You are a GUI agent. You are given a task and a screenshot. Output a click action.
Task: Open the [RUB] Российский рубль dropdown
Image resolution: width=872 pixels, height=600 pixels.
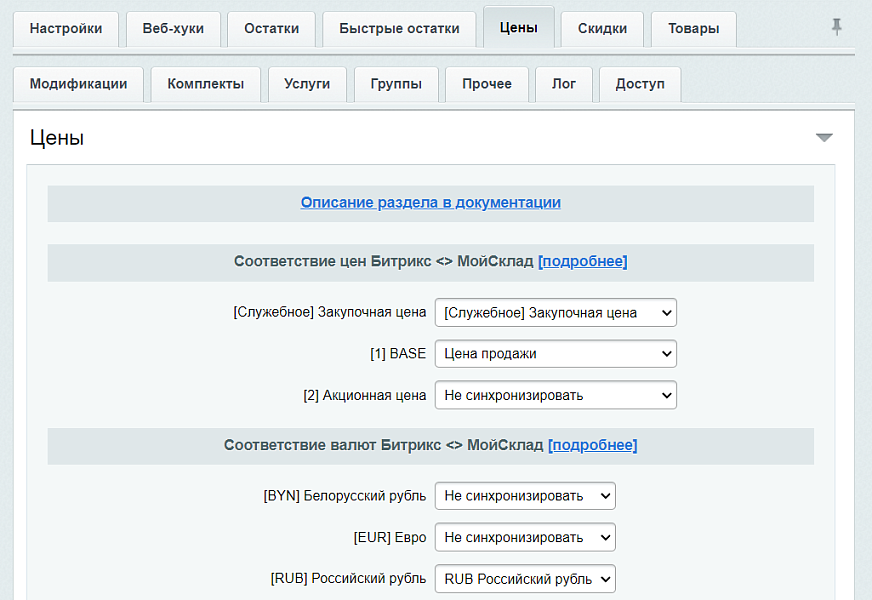[x=525, y=578]
